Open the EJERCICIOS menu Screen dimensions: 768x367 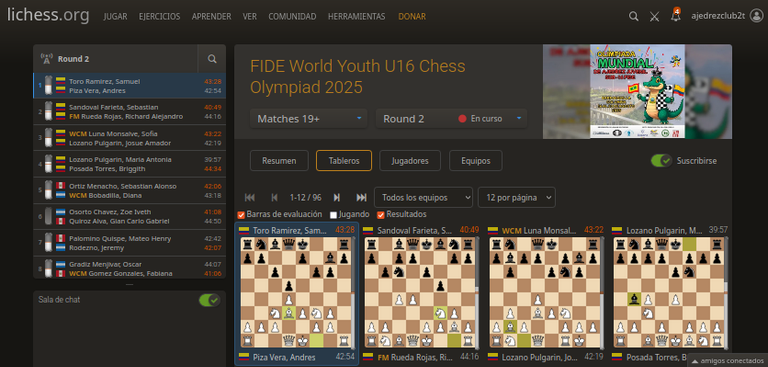(x=160, y=17)
